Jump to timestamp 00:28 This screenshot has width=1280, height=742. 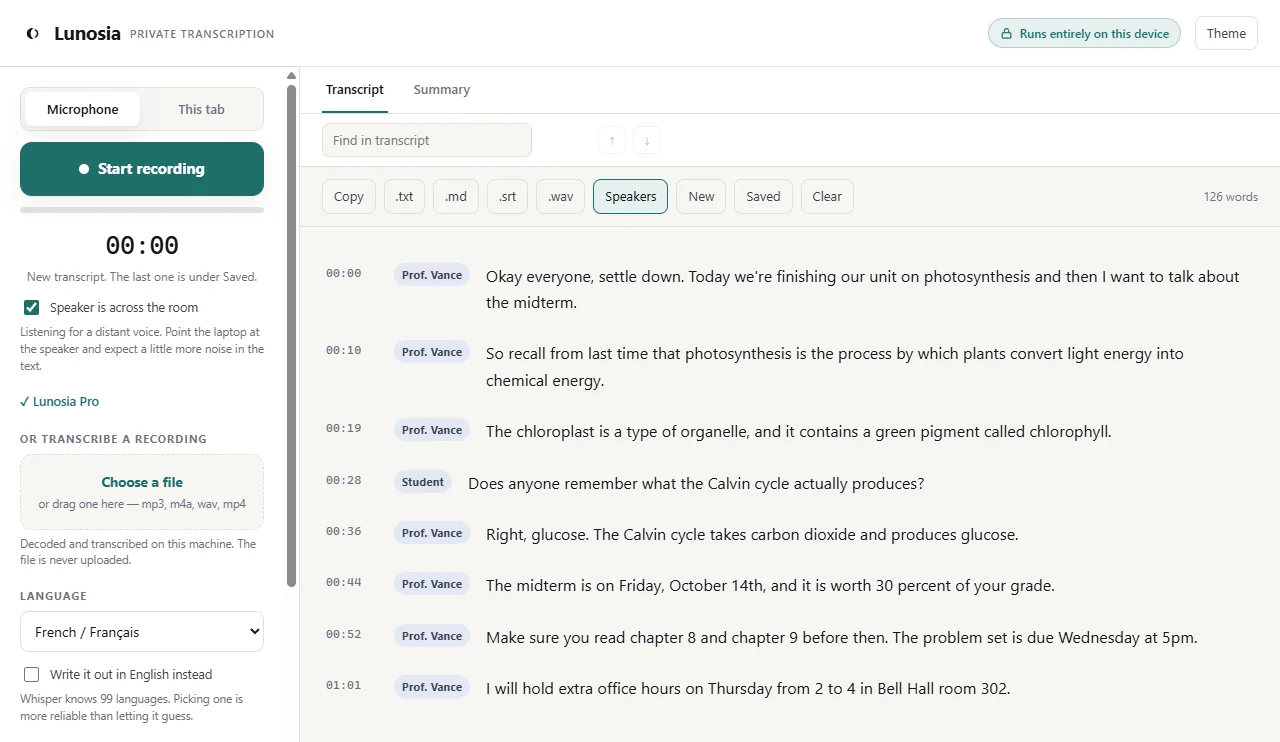pos(343,480)
